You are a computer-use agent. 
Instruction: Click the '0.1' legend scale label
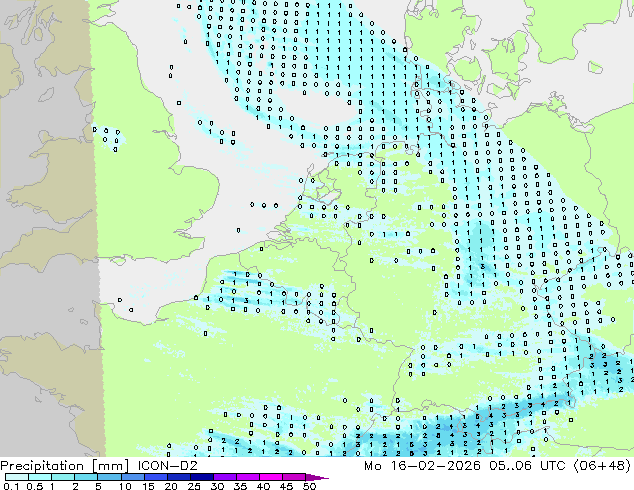pyautogui.click(x=11, y=486)
